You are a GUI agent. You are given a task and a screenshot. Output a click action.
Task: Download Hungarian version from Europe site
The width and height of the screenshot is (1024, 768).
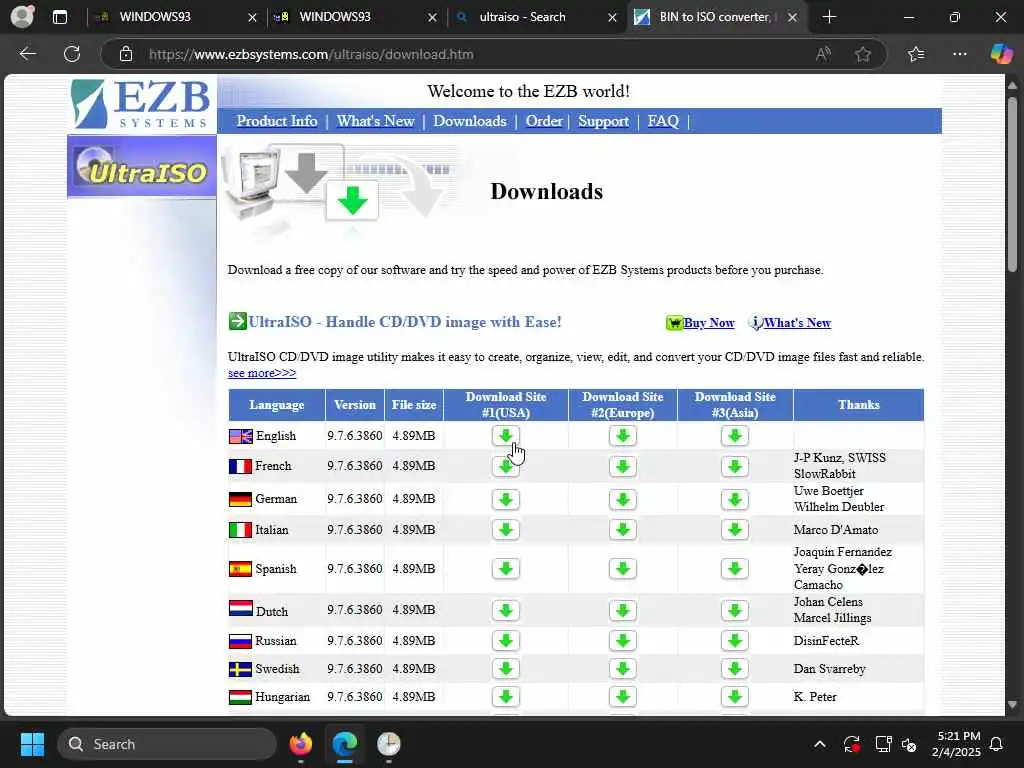[x=622, y=697]
